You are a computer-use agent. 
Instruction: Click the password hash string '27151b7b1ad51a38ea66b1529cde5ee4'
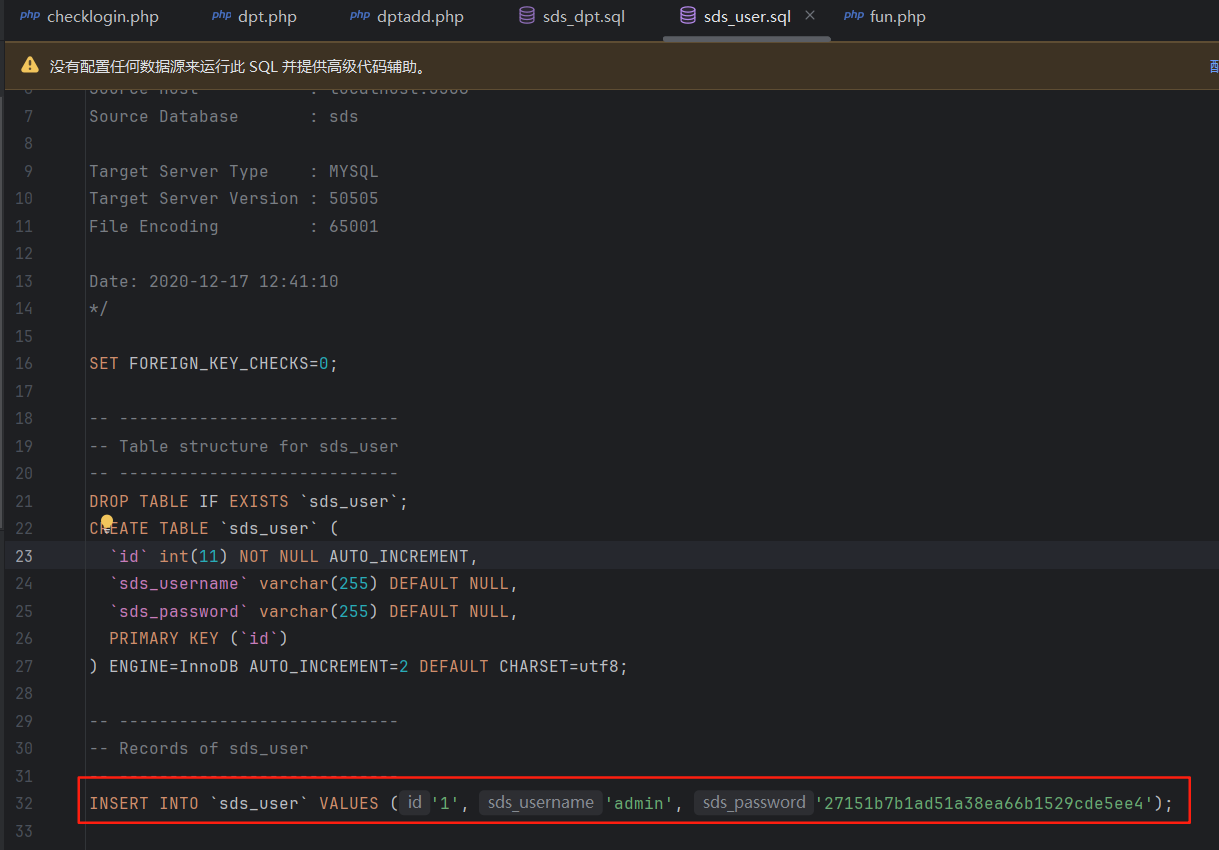(985, 803)
